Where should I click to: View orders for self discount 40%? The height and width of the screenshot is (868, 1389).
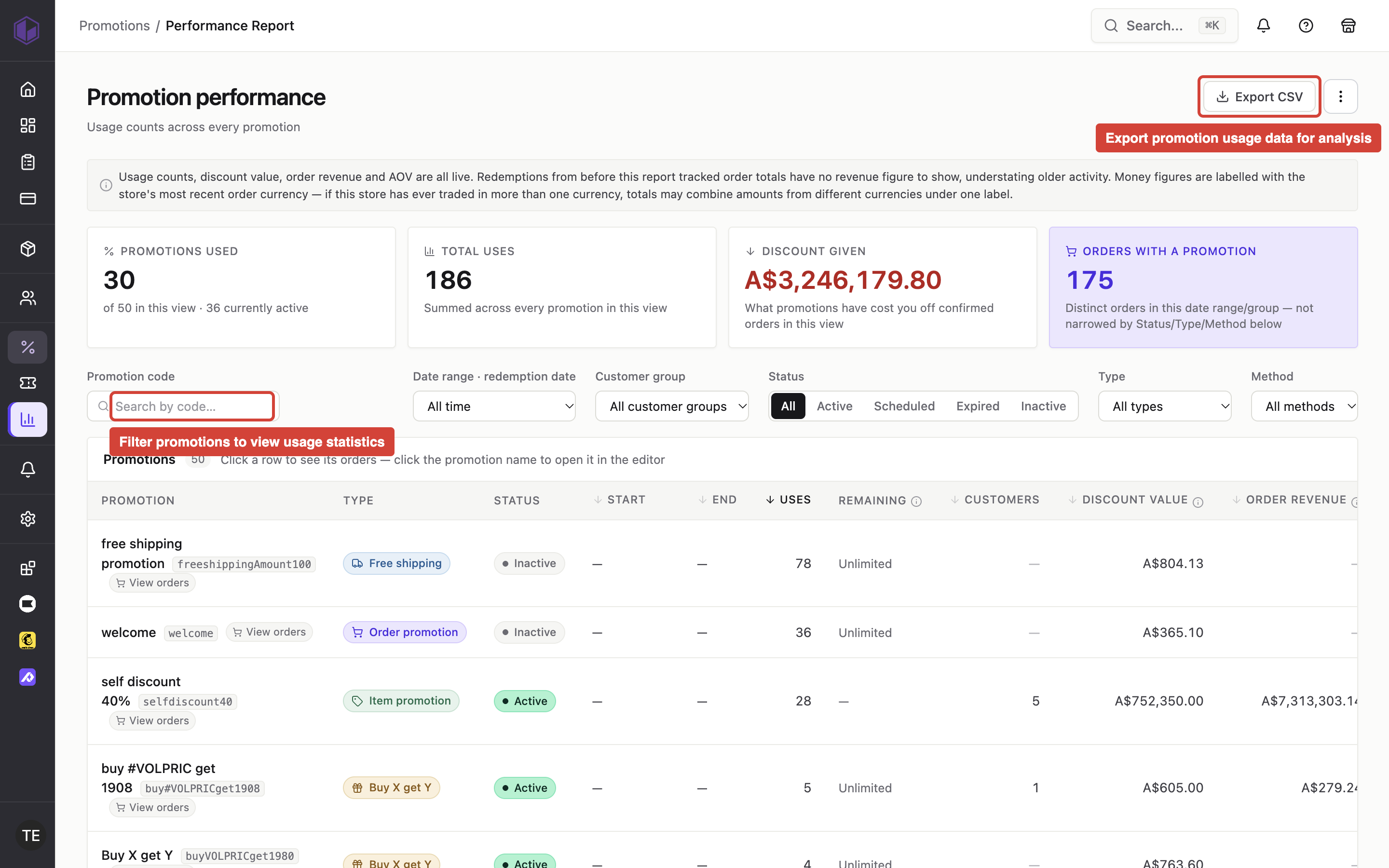pyautogui.click(x=152, y=721)
